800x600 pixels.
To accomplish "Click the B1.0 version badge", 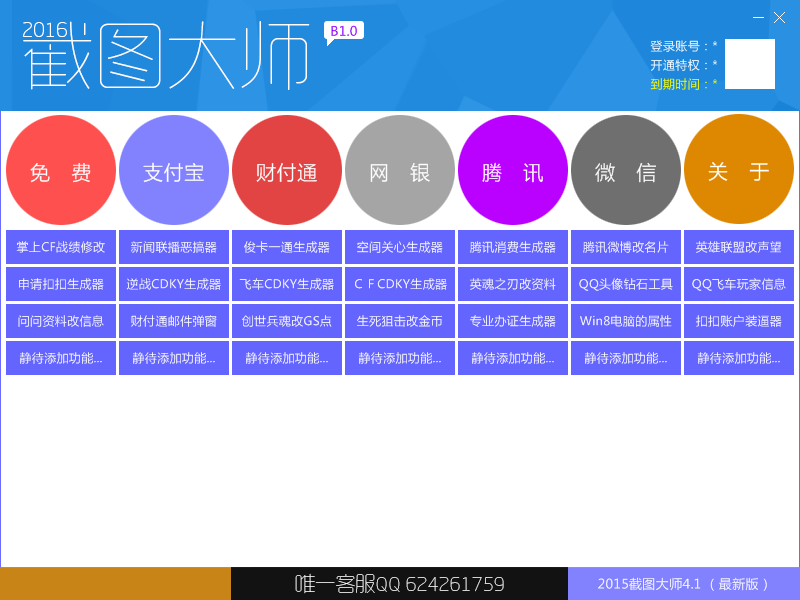I will pyautogui.click(x=344, y=32).
